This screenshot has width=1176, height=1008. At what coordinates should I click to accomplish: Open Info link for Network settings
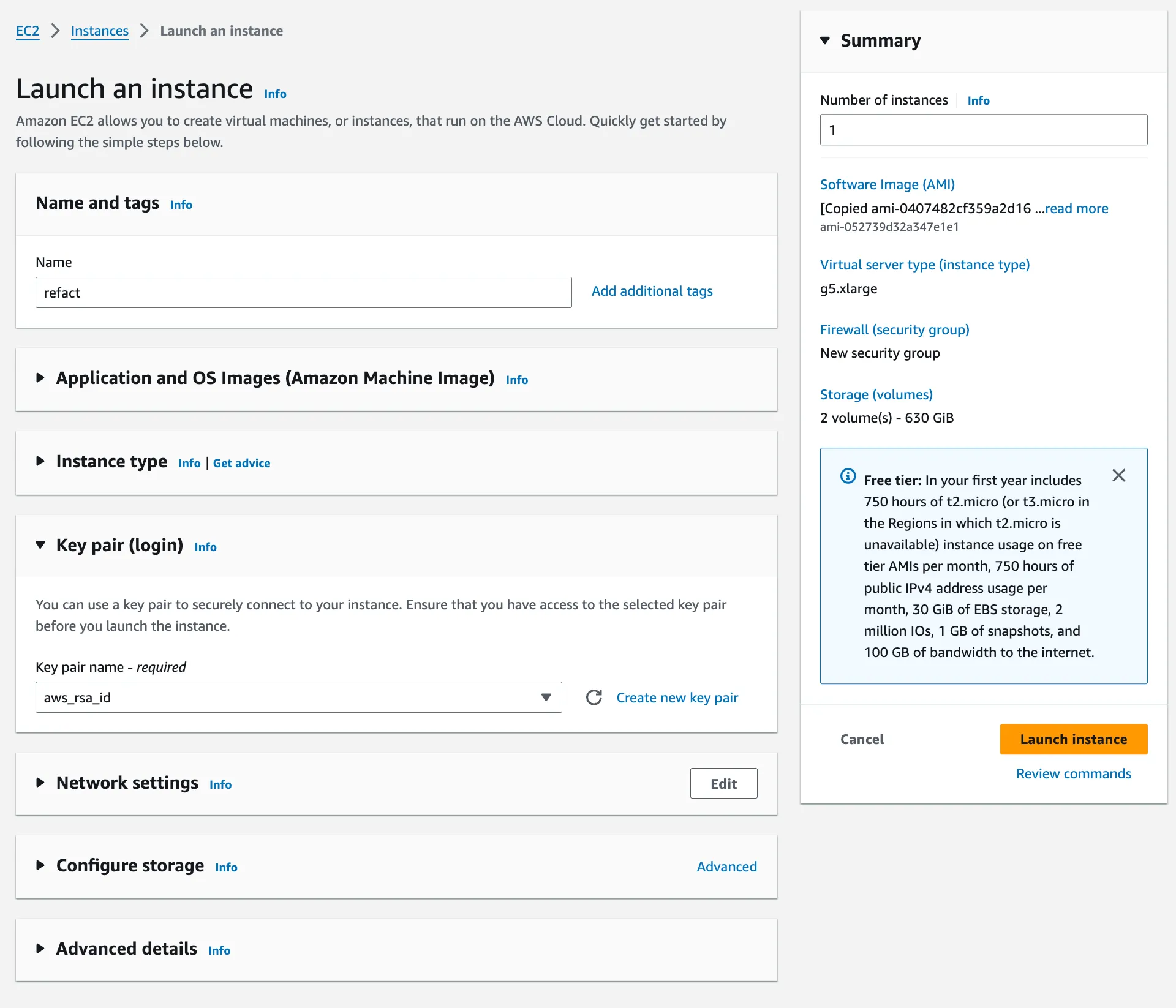point(221,784)
